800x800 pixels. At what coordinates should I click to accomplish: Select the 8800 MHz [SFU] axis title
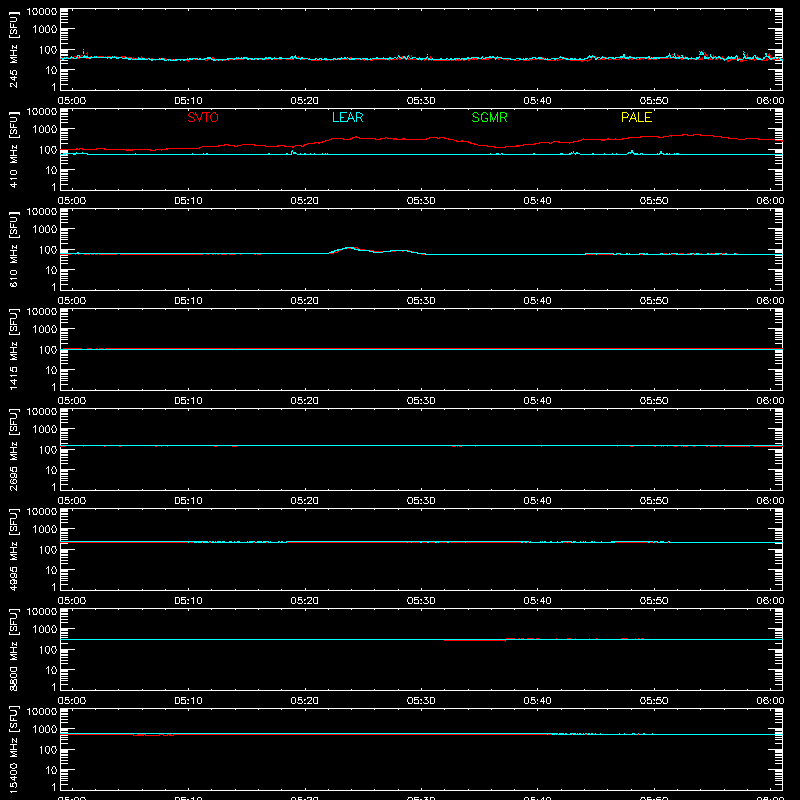[13, 649]
